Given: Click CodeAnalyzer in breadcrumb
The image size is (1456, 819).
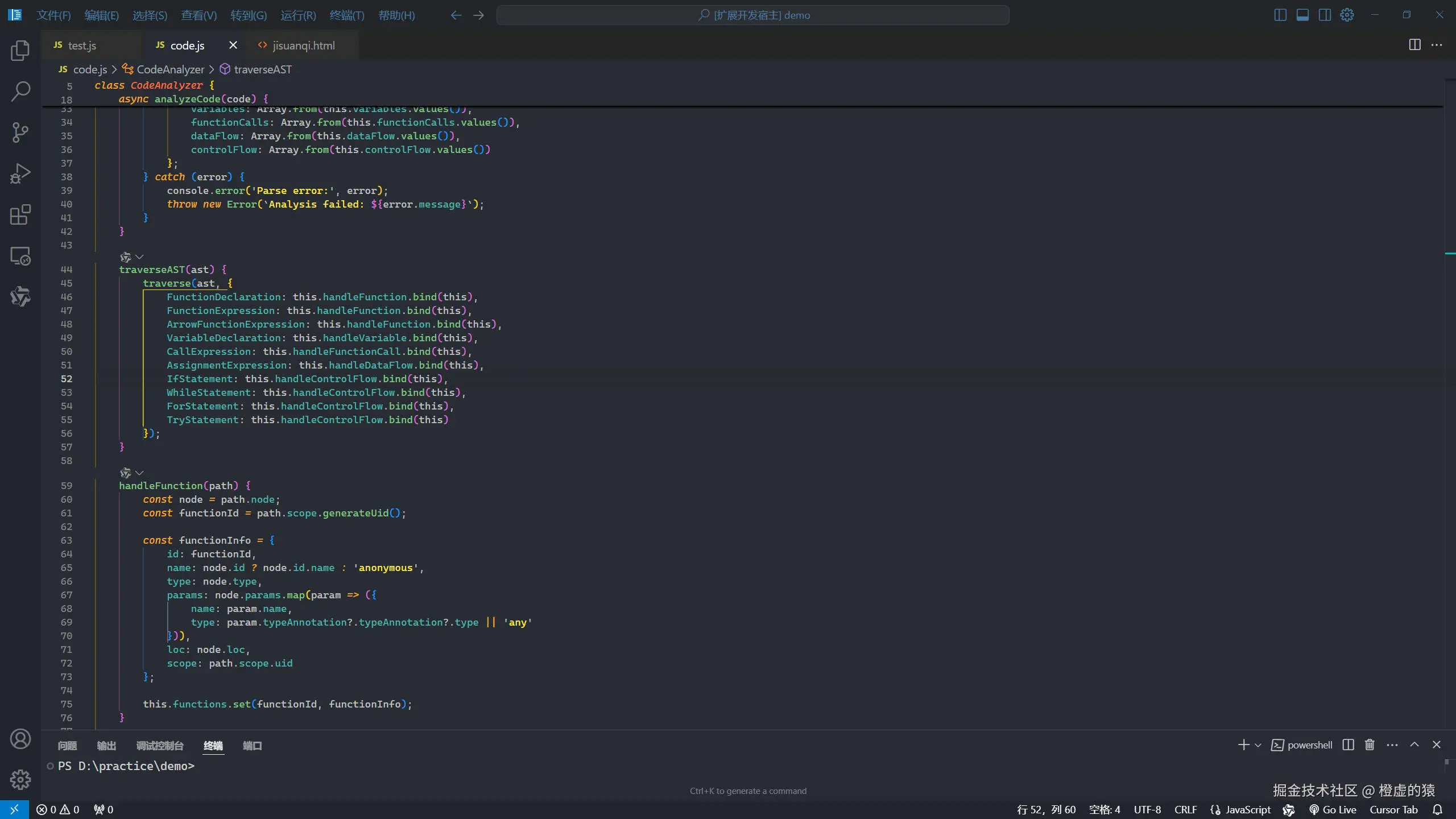Looking at the screenshot, I should coord(170,69).
